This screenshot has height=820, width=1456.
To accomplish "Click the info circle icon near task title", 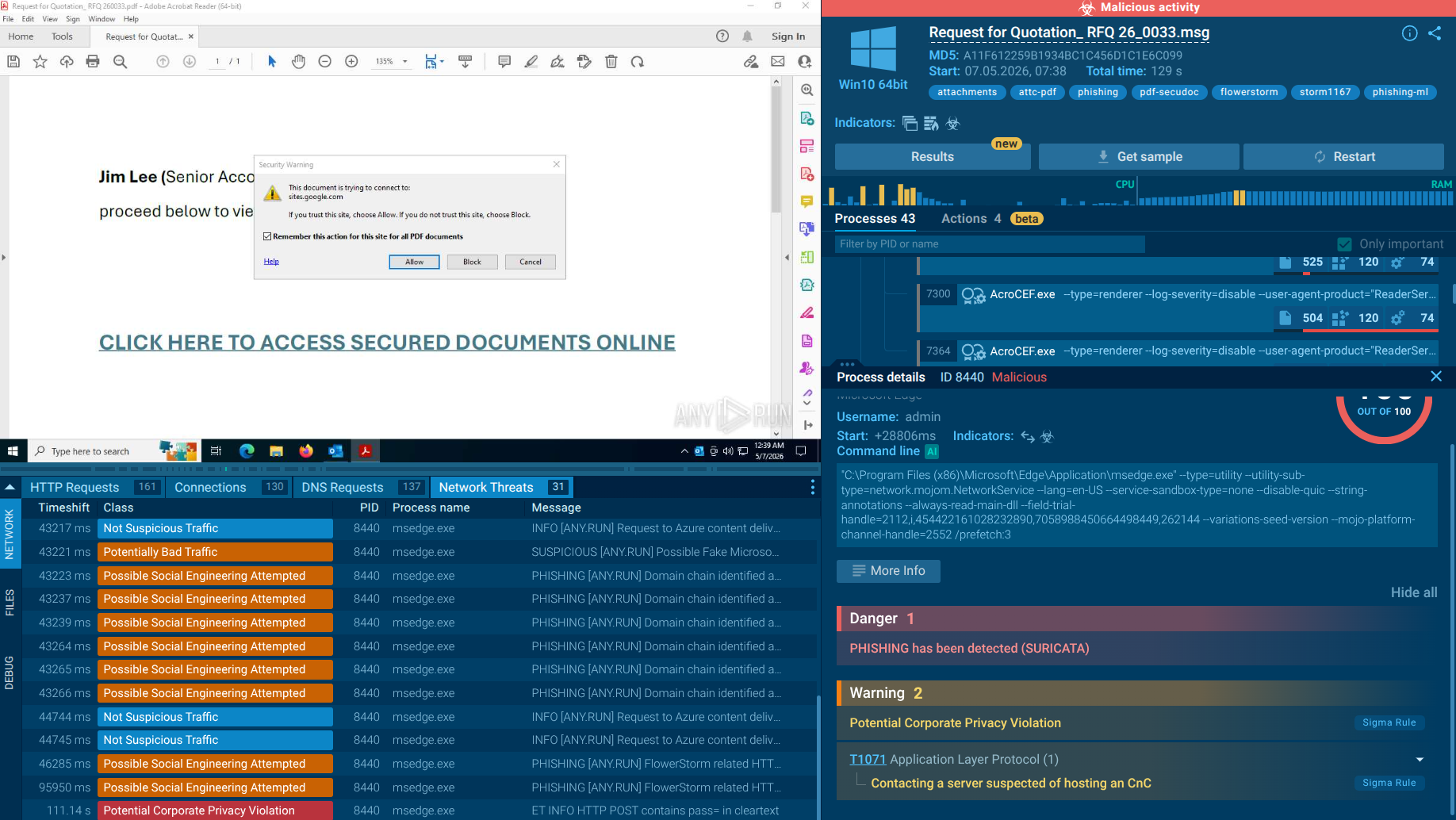I will tap(1409, 33).
